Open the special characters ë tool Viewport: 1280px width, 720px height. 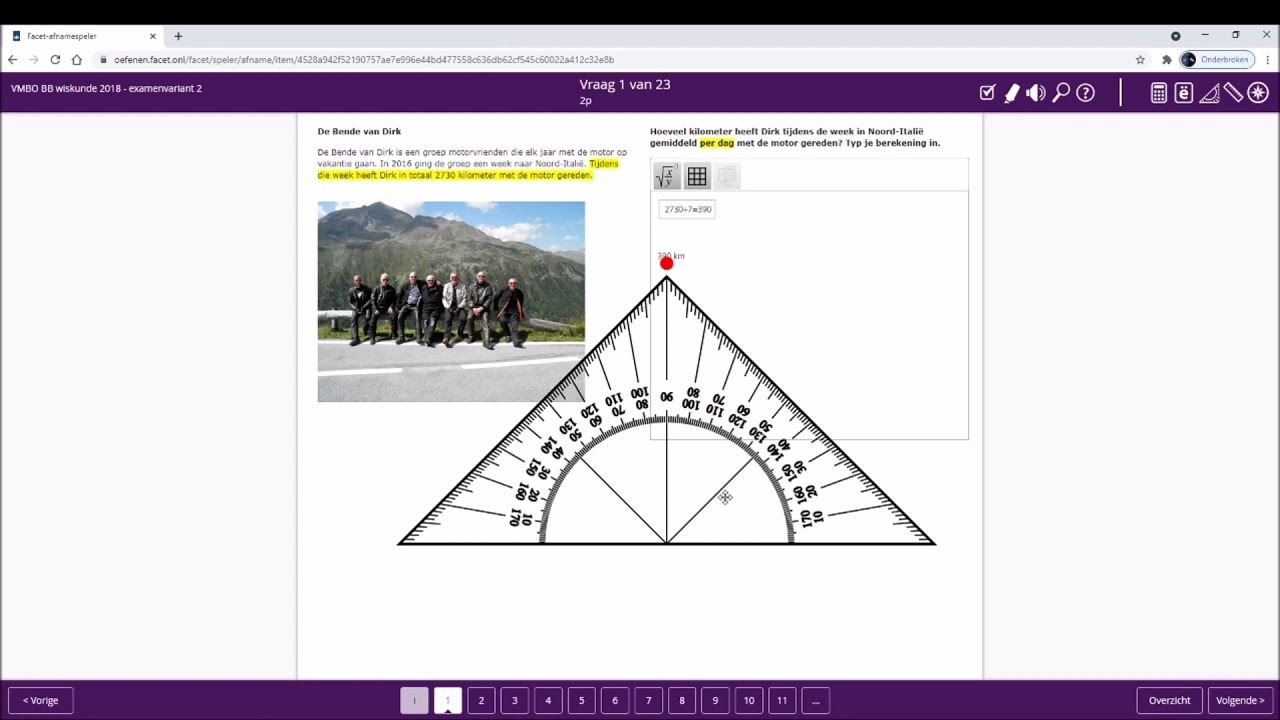1184,93
